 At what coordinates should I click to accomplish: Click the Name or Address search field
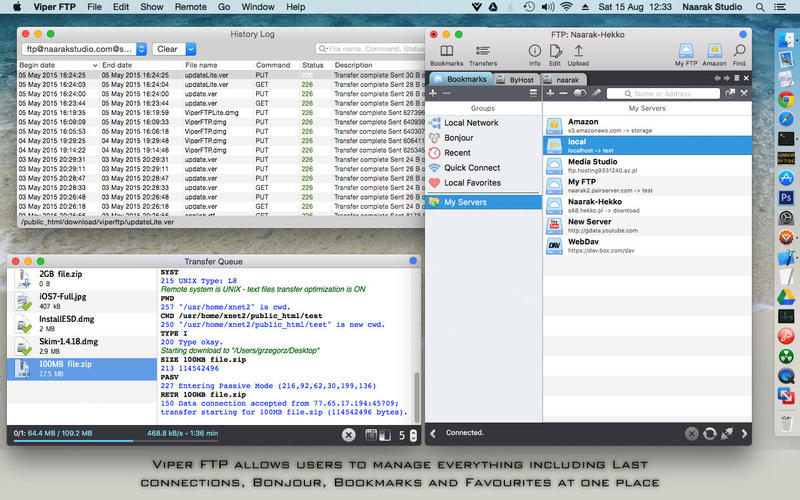[663, 93]
